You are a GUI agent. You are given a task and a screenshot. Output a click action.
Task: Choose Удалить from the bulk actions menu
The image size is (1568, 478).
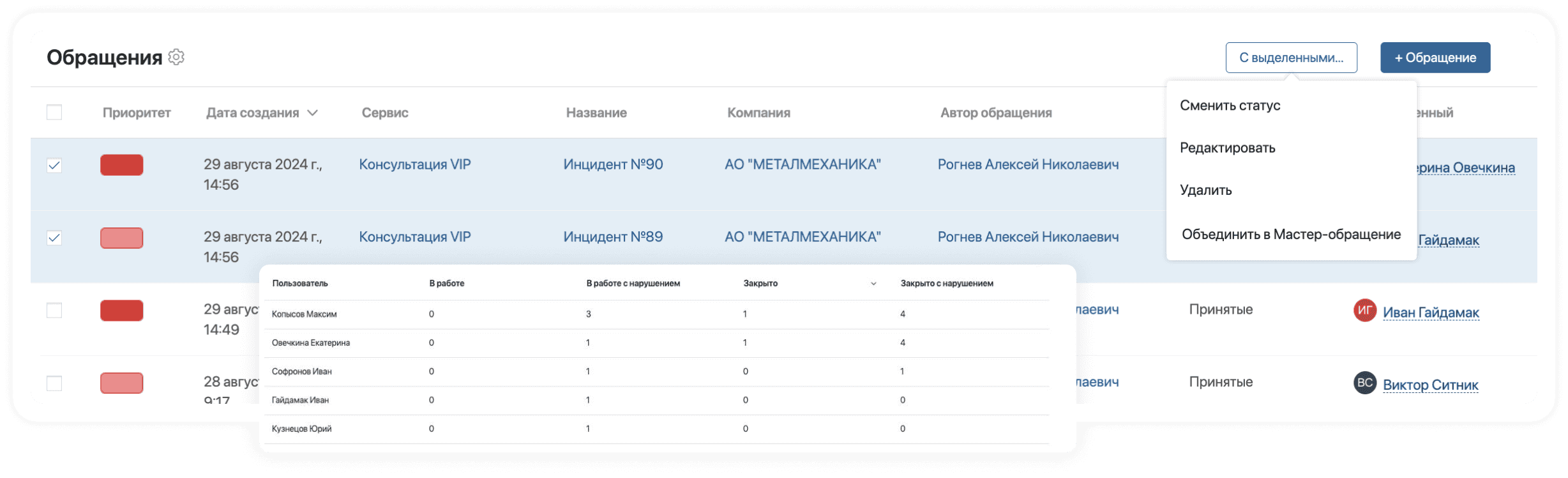point(1205,190)
